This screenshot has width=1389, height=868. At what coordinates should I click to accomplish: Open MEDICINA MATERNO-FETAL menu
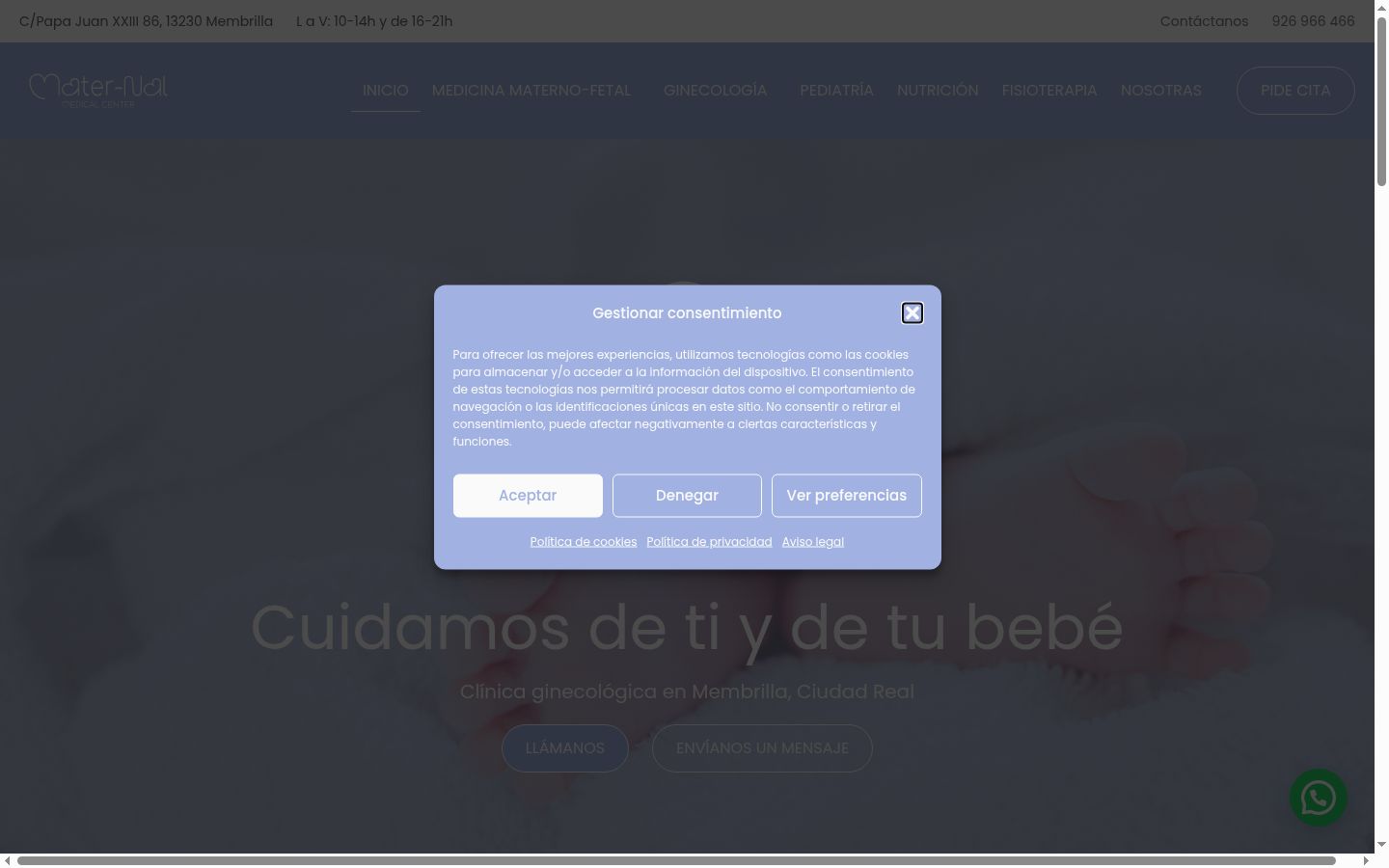click(531, 91)
